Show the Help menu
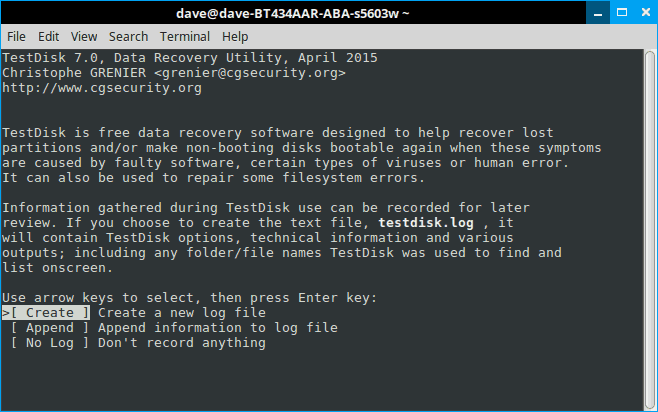The width and height of the screenshot is (658, 412). click(235, 36)
